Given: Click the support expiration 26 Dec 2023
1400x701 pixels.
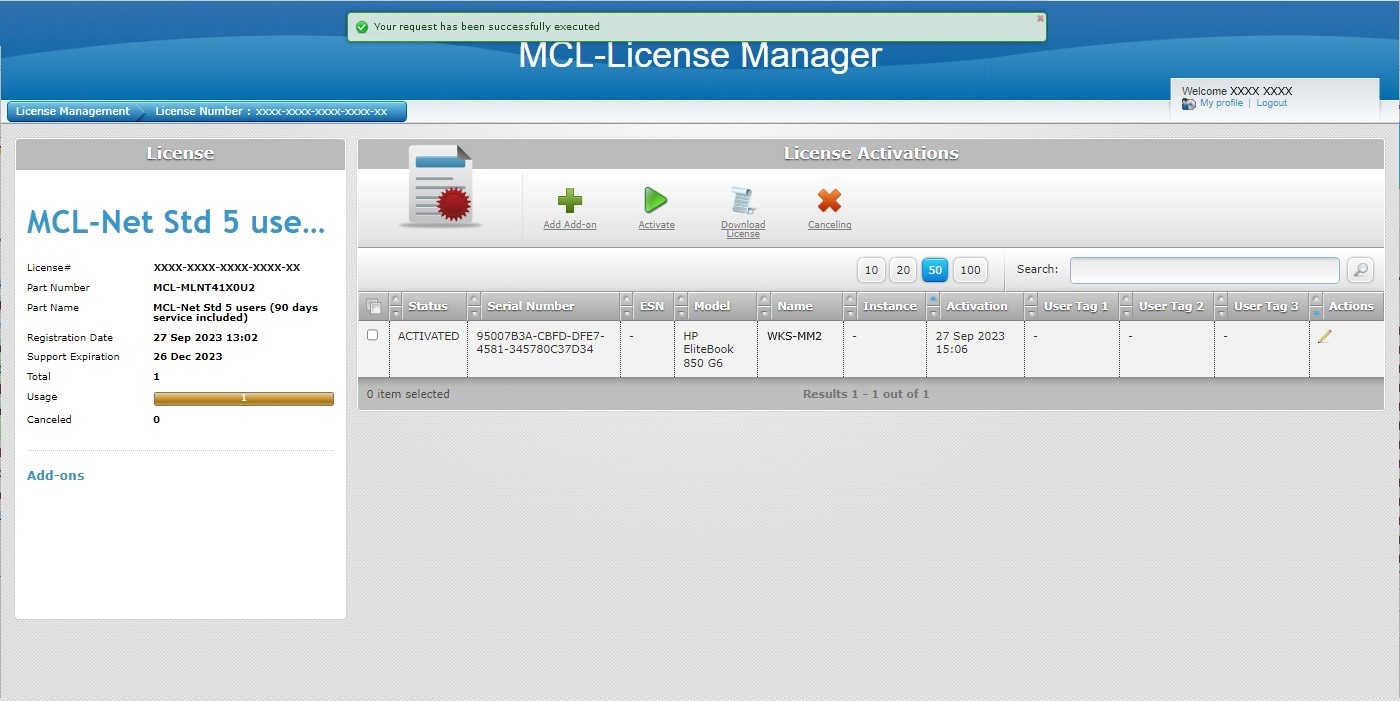Looking at the screenshot, I should tap(188, 357).
